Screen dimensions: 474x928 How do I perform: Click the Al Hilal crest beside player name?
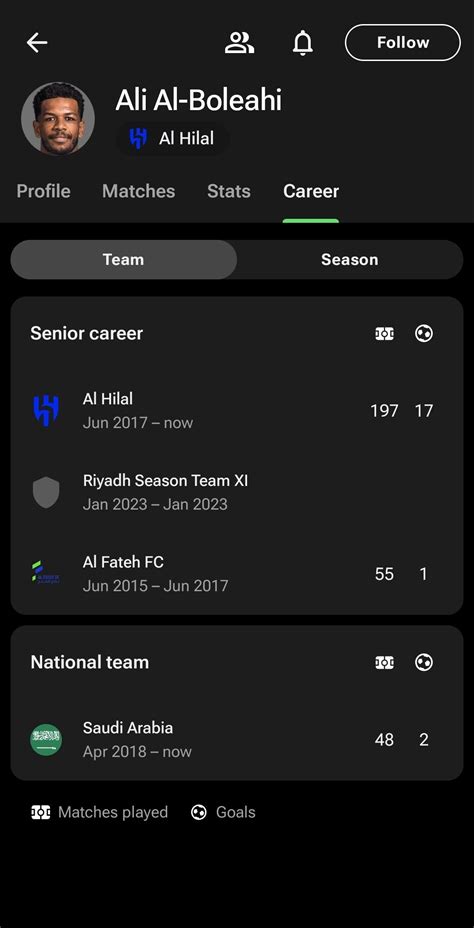(138, 139)
